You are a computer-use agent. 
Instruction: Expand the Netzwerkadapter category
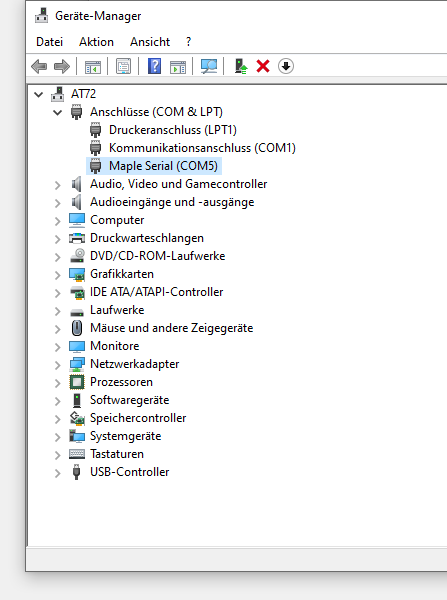pos(57,365)
